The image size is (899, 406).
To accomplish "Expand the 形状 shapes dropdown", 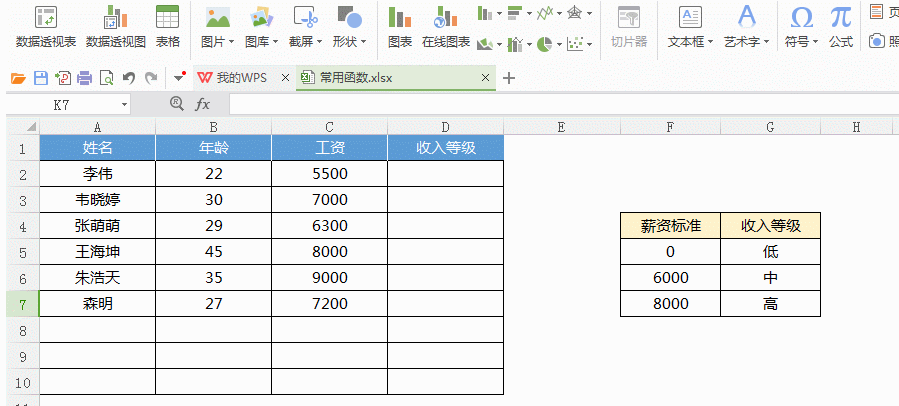I will pos(364,42).
